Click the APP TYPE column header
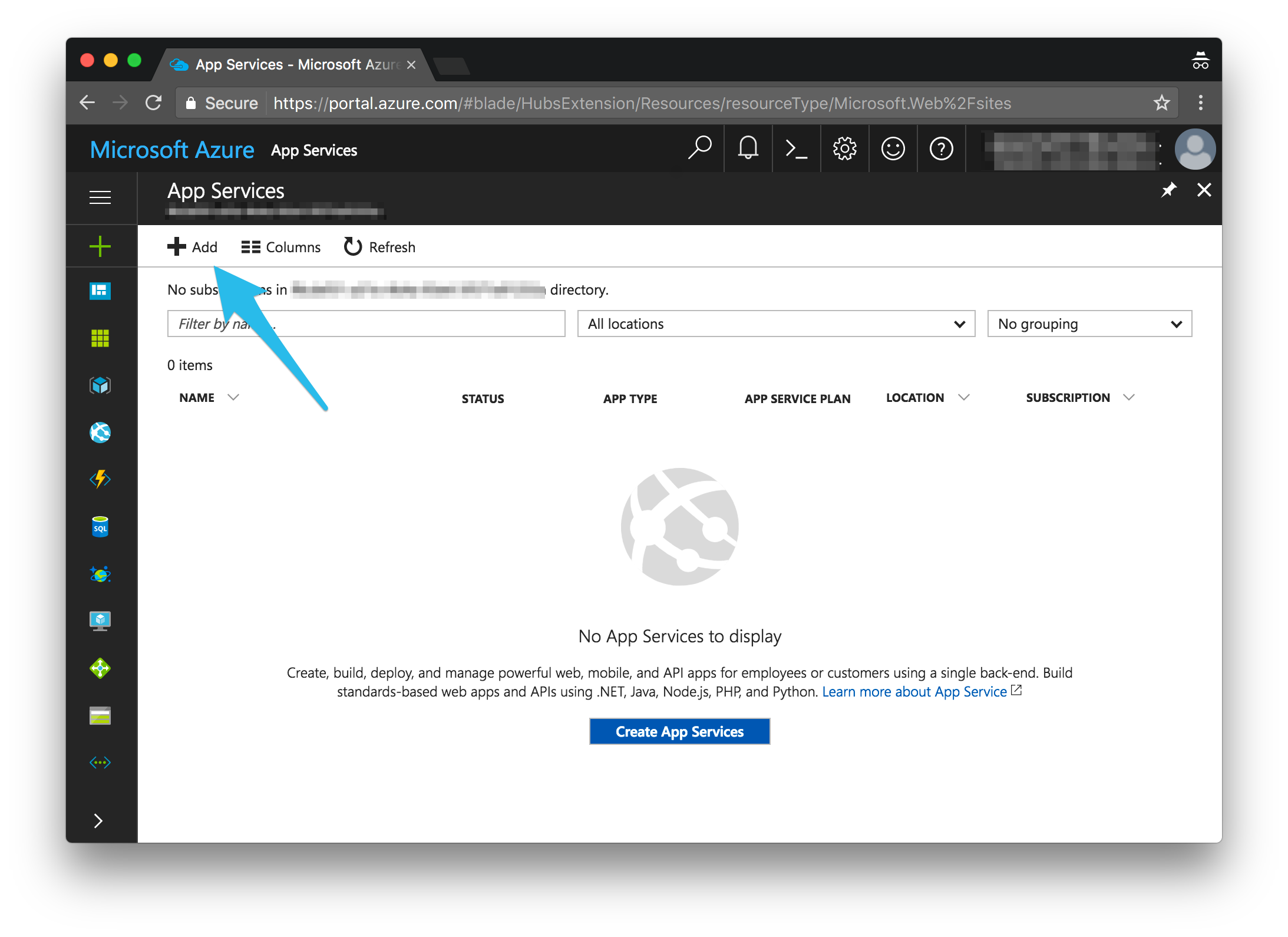This screenshot has width=1288, height=937. click(x=630, y=399)
